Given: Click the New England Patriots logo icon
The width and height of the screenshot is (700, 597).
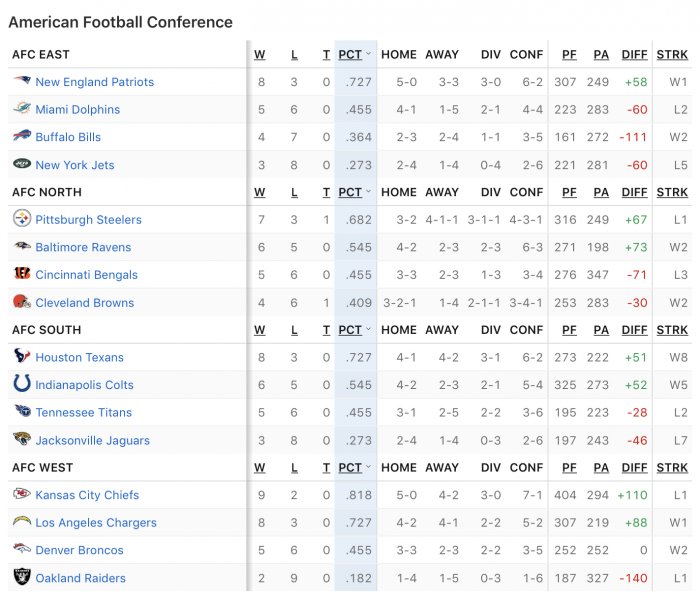Looking at the screenshot, I should pyautogui.click(x=22, y=82).
